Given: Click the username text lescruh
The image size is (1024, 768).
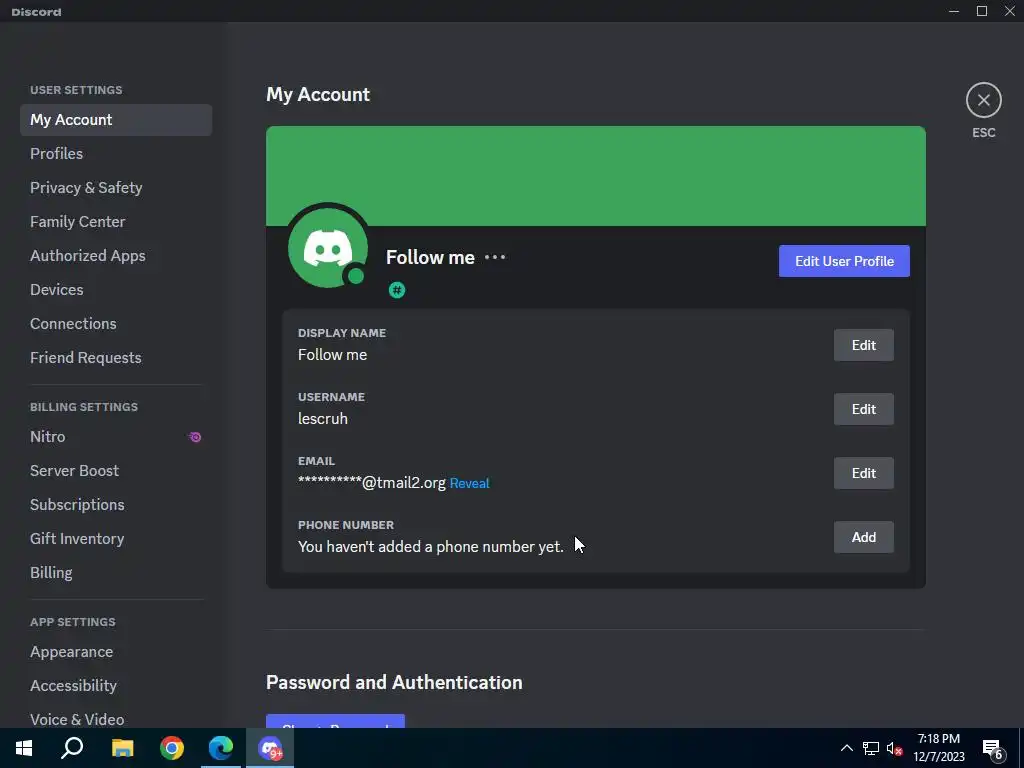Looking at the screenshot, I should click(x=323, y=419).
